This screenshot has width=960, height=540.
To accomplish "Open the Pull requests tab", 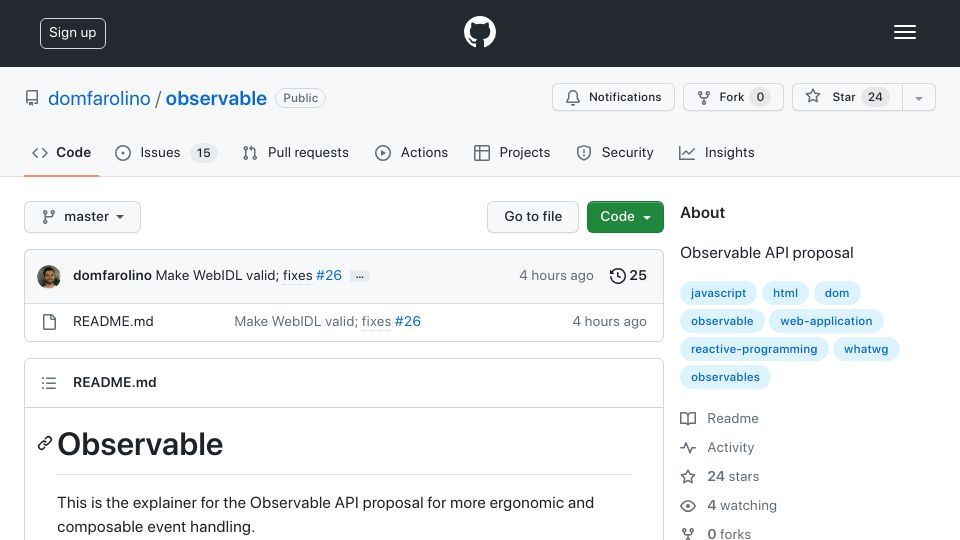I will tap(296, 152).
